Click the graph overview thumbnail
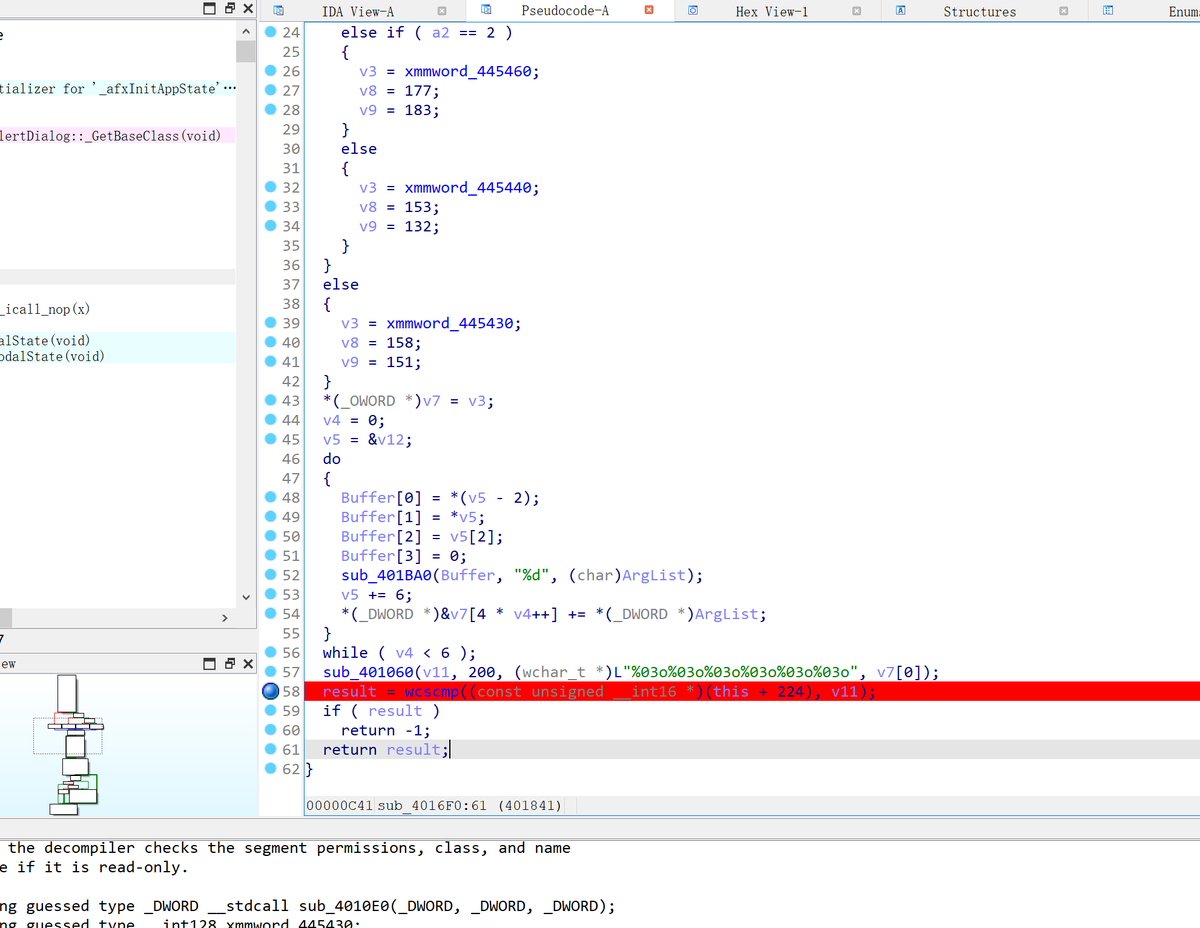The image size is (1200, 928). pos(75,745)
